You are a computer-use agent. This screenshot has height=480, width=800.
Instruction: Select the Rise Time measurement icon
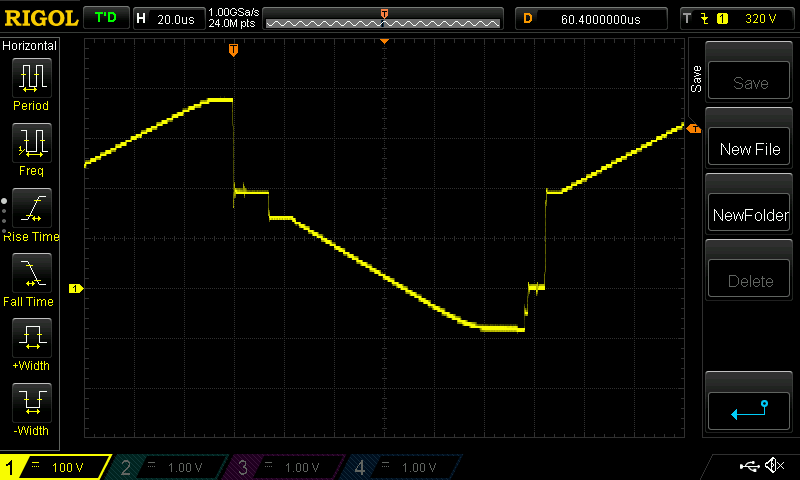32,208
